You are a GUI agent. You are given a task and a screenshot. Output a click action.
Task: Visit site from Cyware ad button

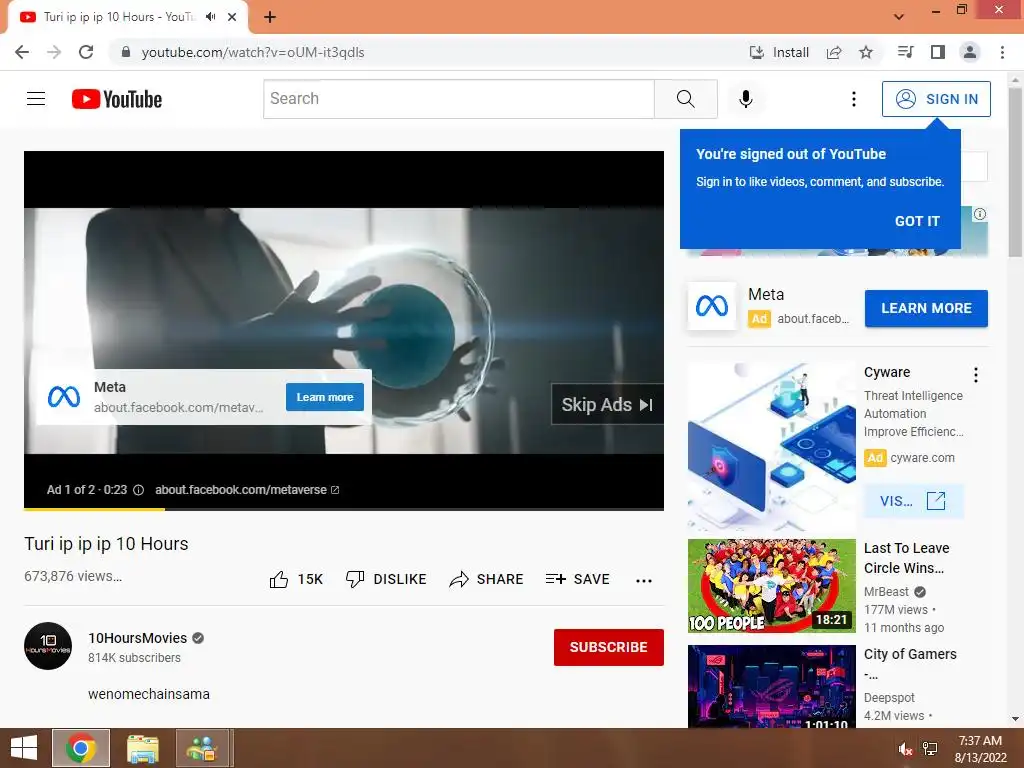pyautogui.click(x=913, y=501)
